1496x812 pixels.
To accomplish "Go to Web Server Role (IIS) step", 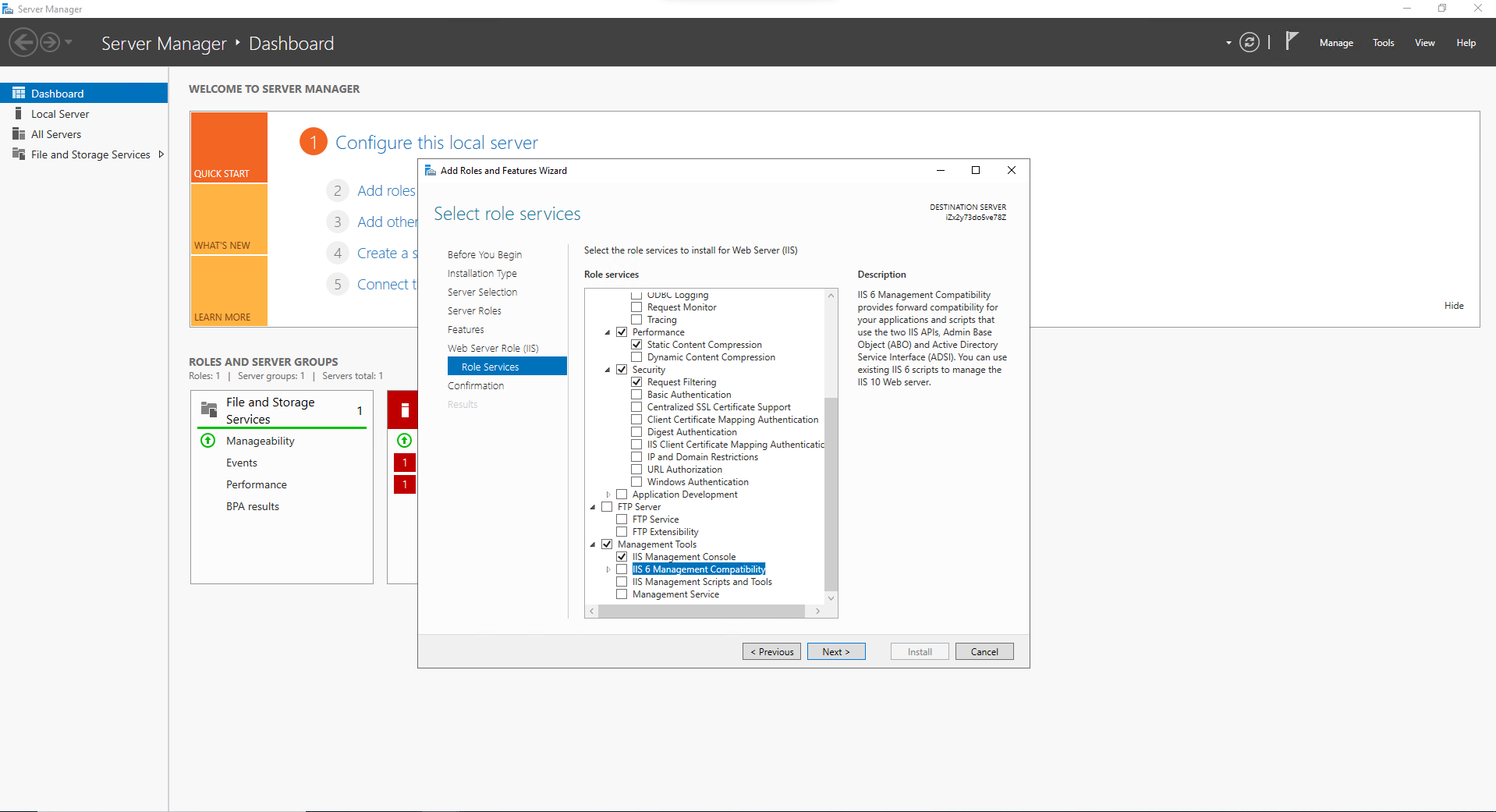I will pyautogui.click(x=493, y=348).
